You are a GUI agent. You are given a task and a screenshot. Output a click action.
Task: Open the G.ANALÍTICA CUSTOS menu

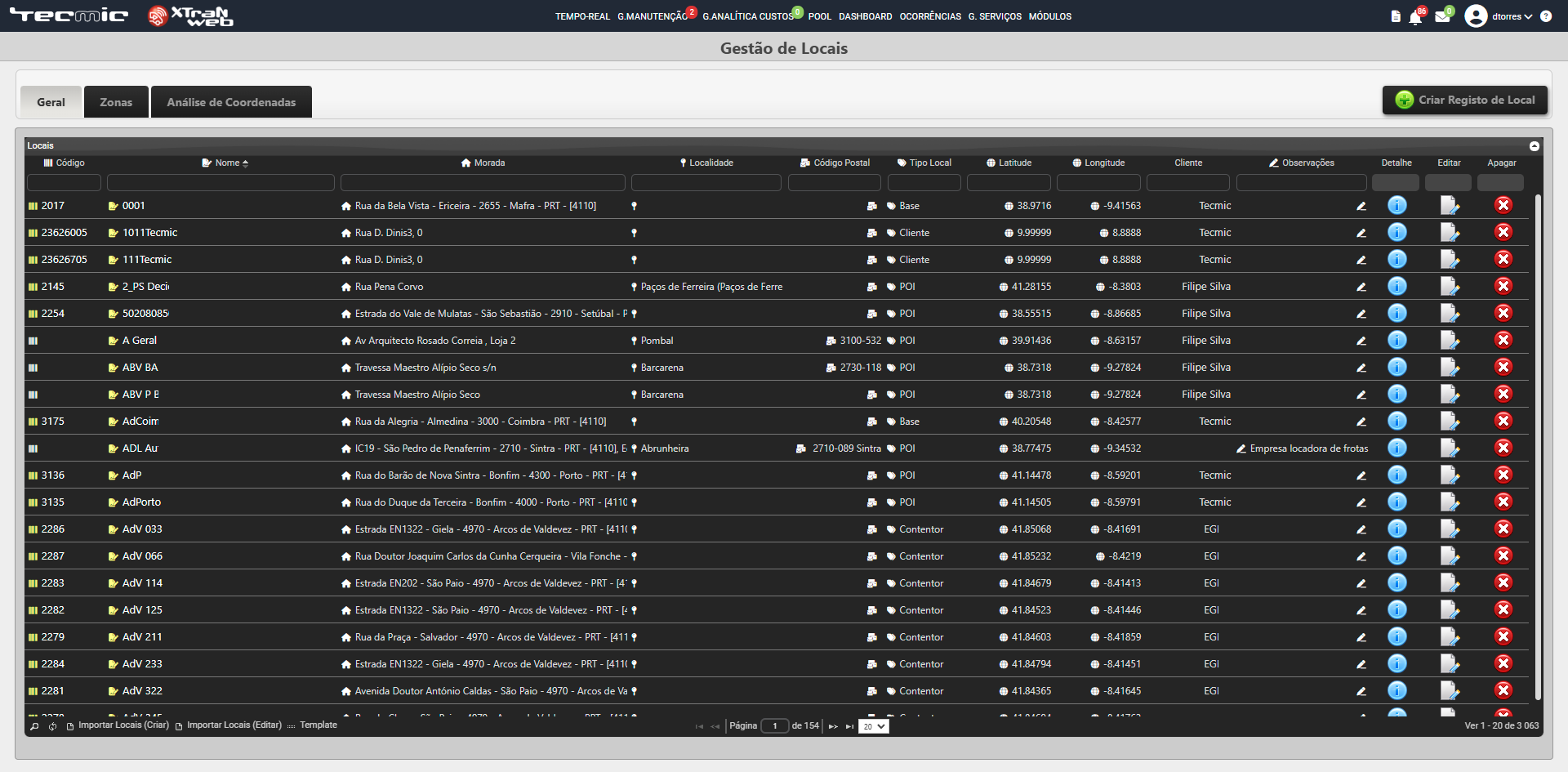pyautogui.click(x=747, y=16)
